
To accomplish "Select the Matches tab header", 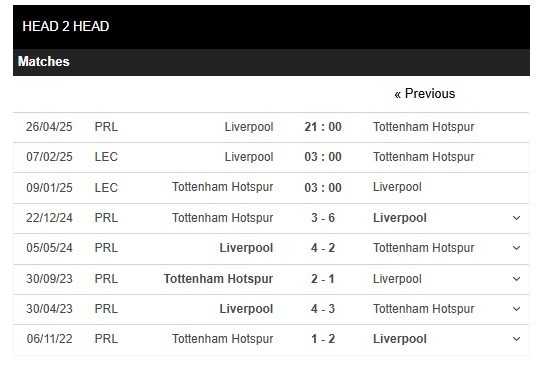I will pyautogui.click(x=44, y=62).
